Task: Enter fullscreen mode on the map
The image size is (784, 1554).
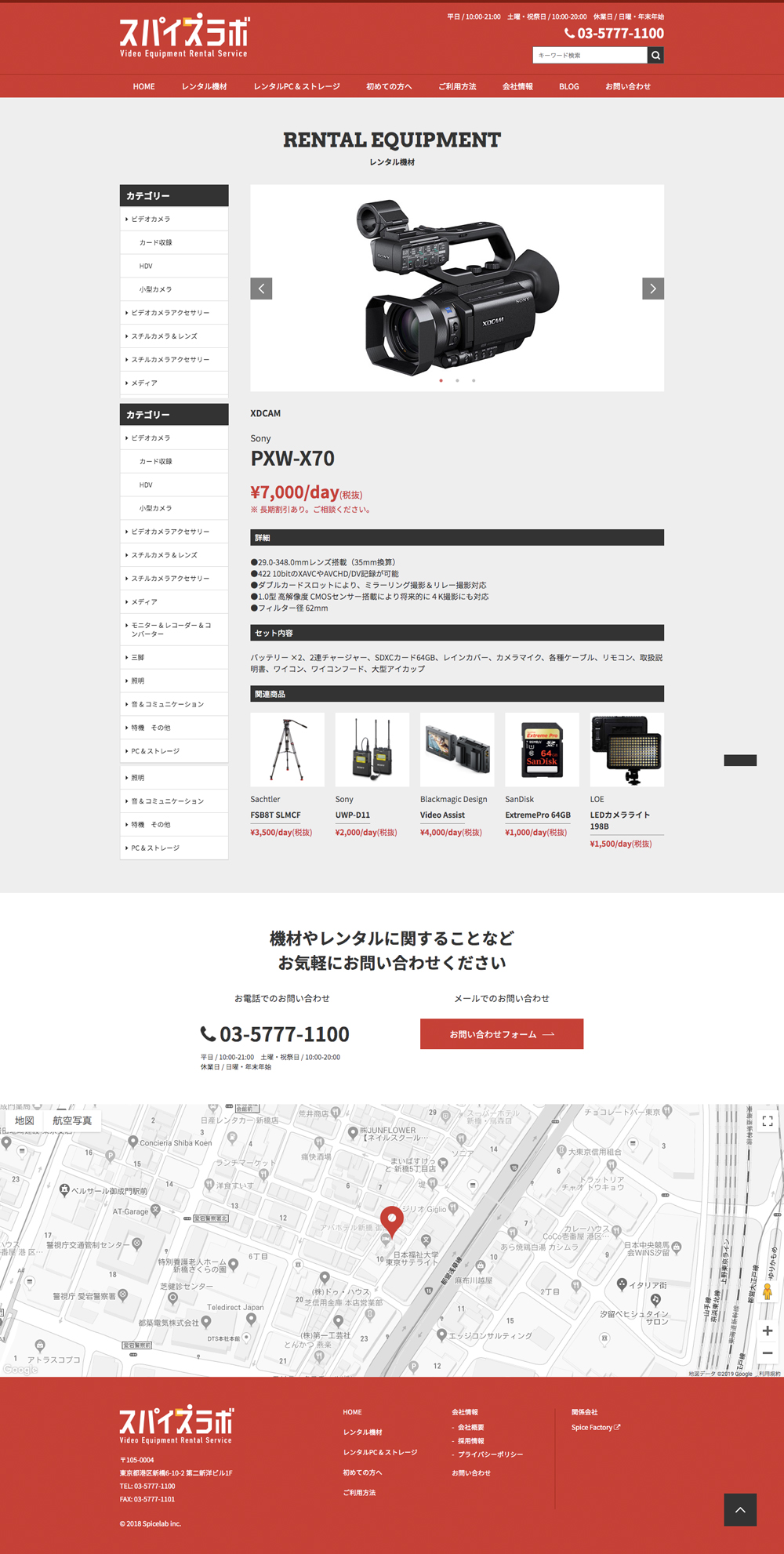Action: pyautogui.click(x=767, y=1121)
